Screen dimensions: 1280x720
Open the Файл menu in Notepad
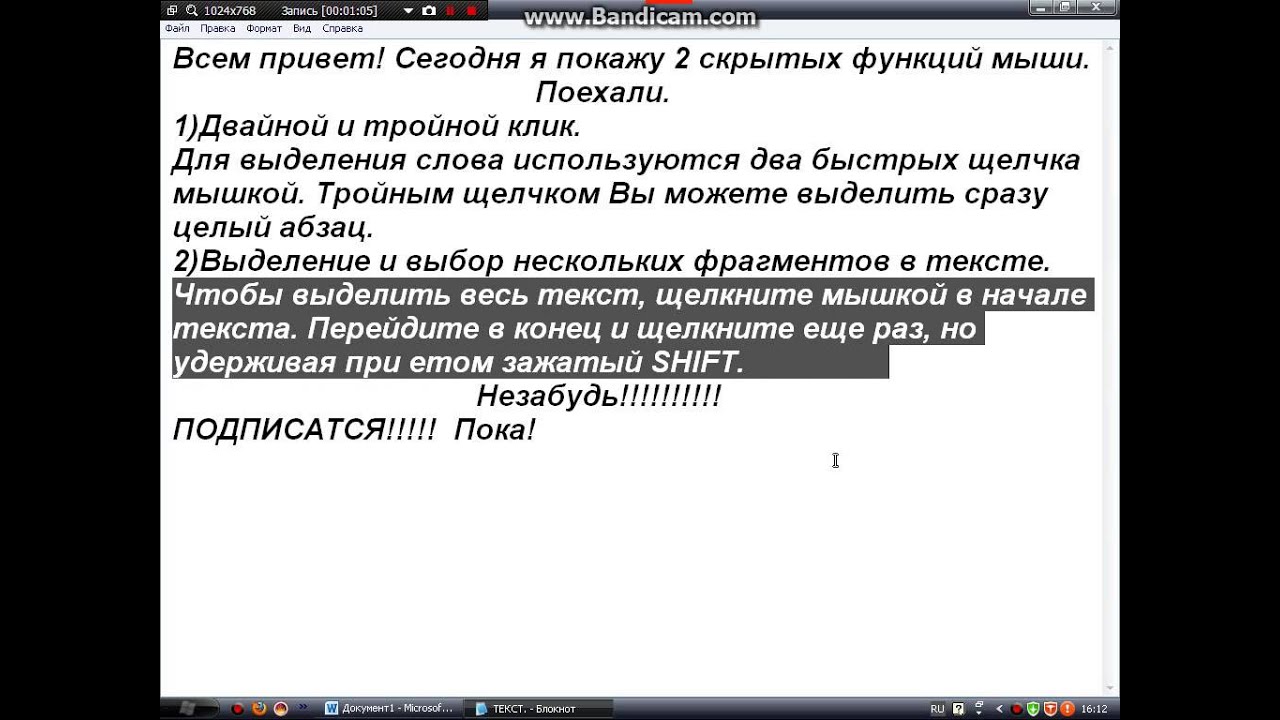tap(177, 29)
